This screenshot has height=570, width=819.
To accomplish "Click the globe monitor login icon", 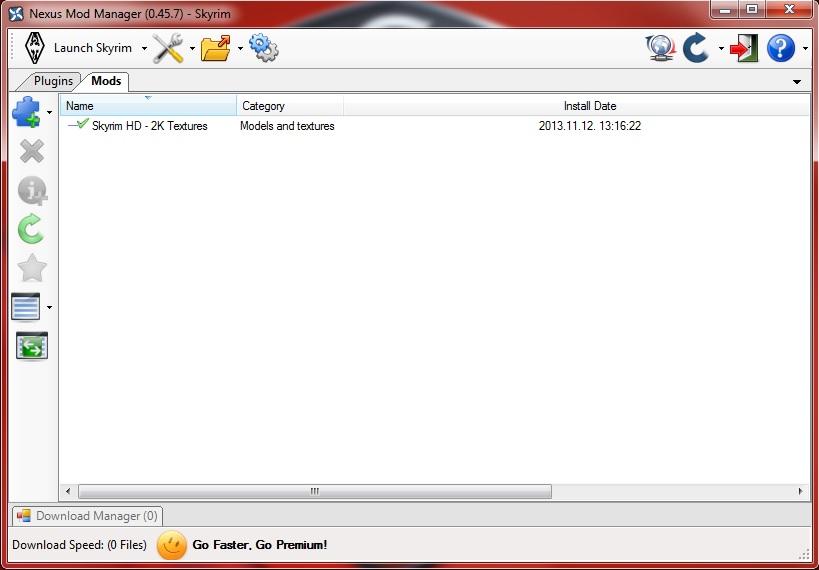I will 660,48.
